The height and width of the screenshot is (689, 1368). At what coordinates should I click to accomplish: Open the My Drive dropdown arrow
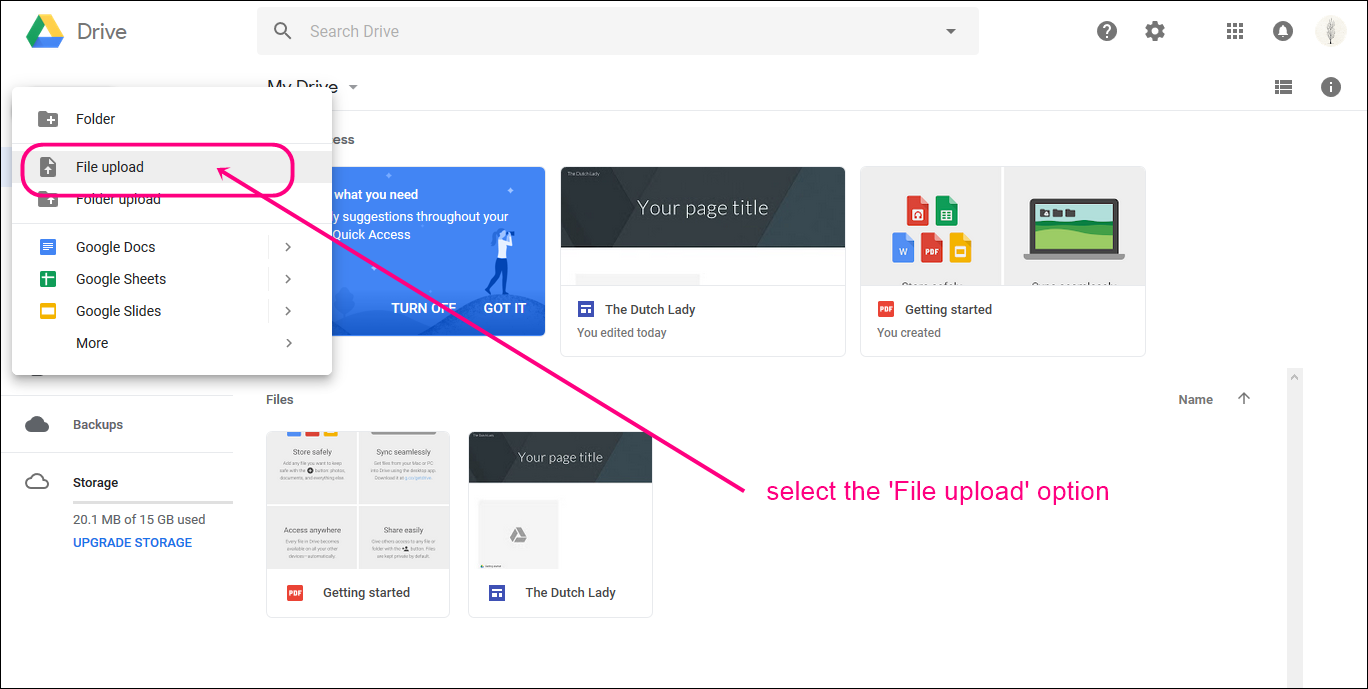coord(353,87)
